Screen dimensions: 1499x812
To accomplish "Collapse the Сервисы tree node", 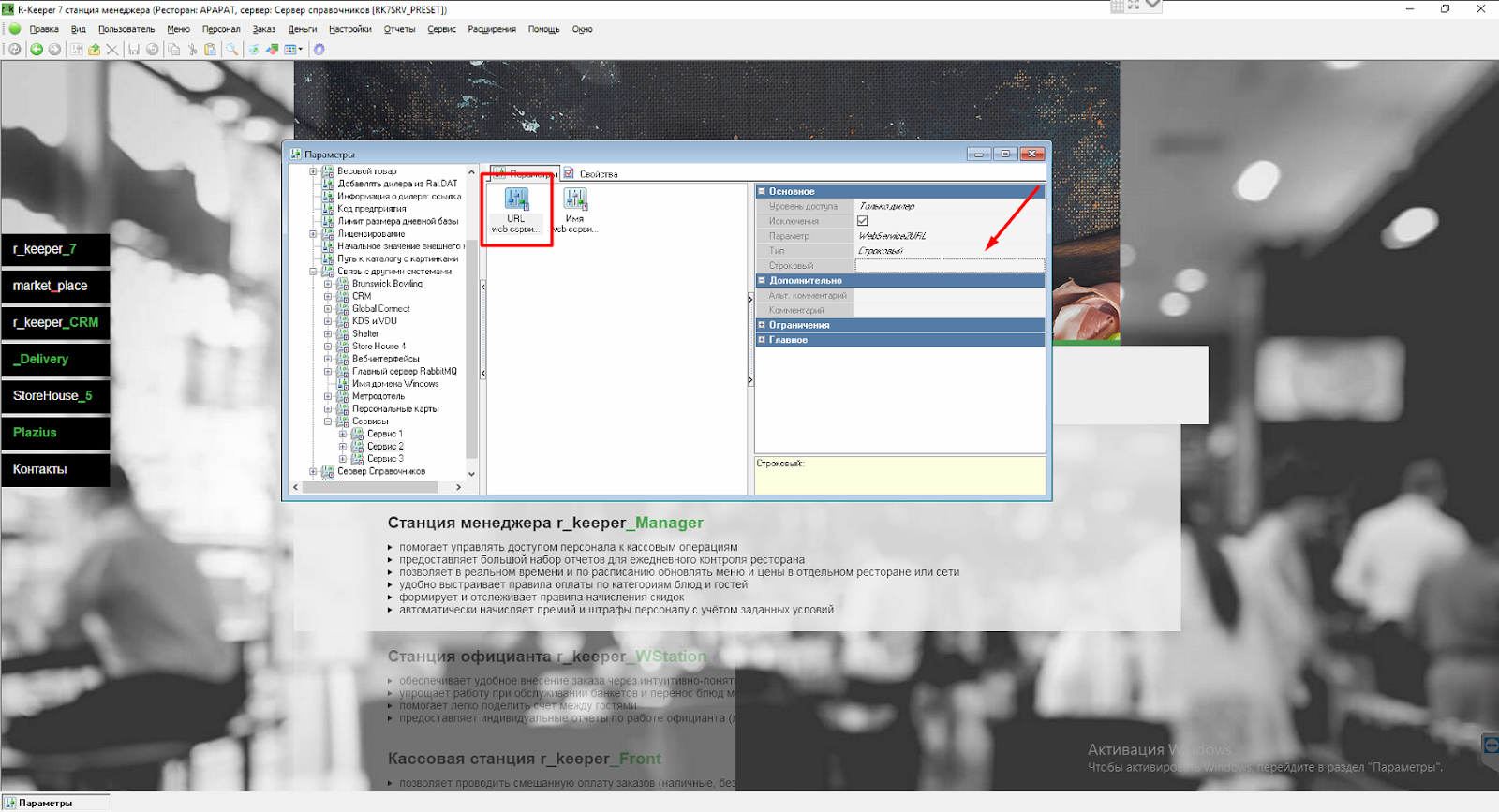I will tap(328, 421).
